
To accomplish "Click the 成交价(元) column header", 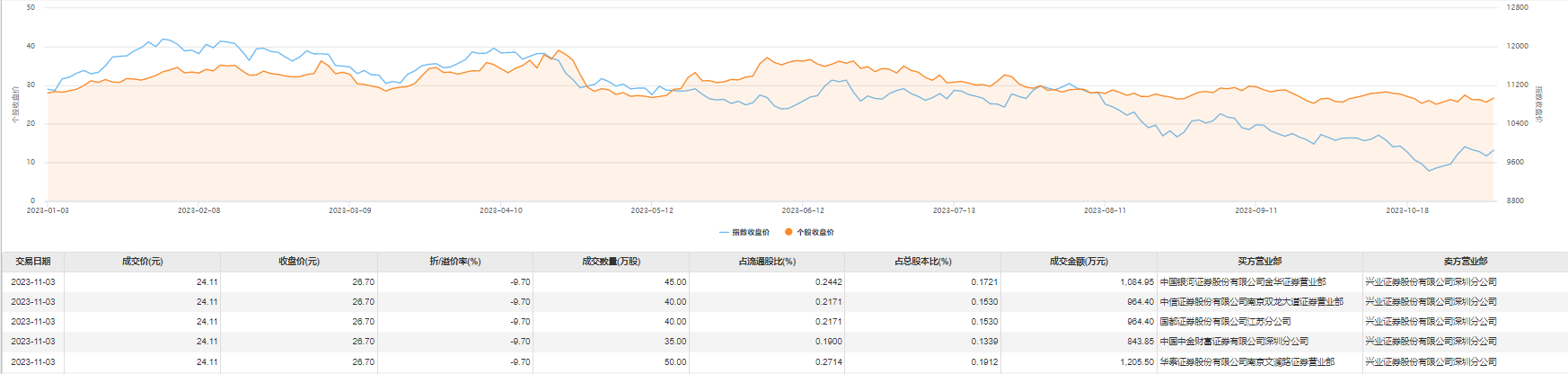I will coord(142,262).
